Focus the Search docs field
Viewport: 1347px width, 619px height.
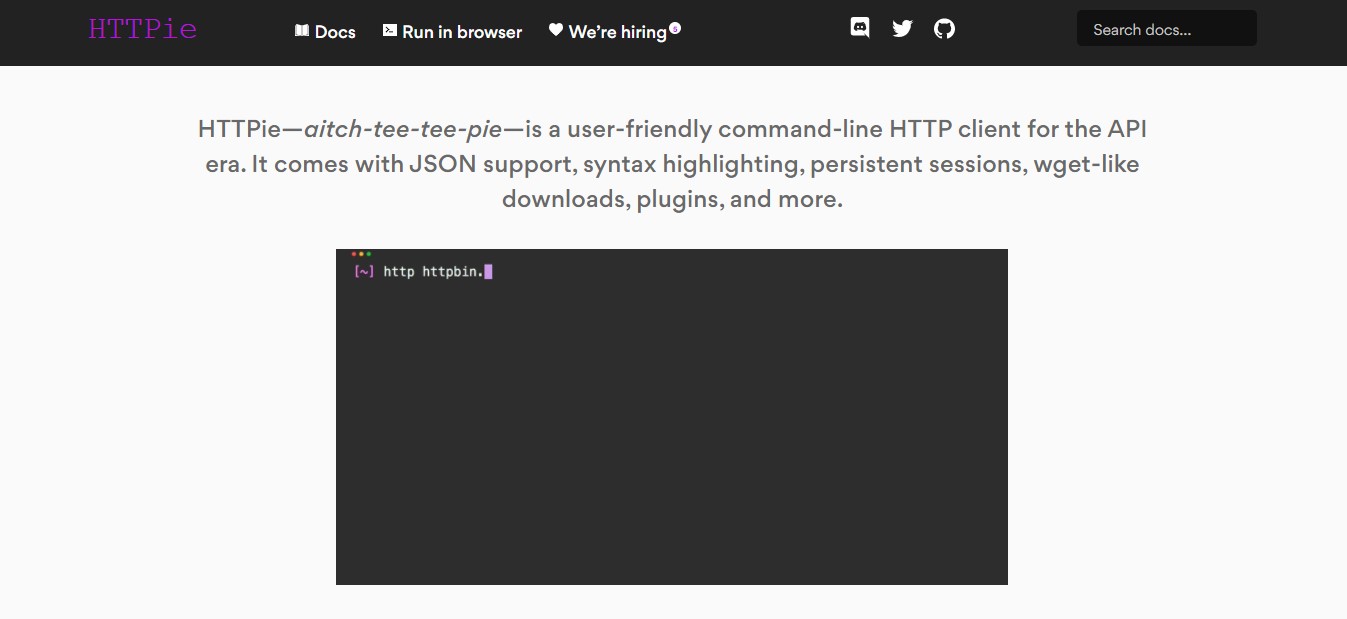(1167, 29)
